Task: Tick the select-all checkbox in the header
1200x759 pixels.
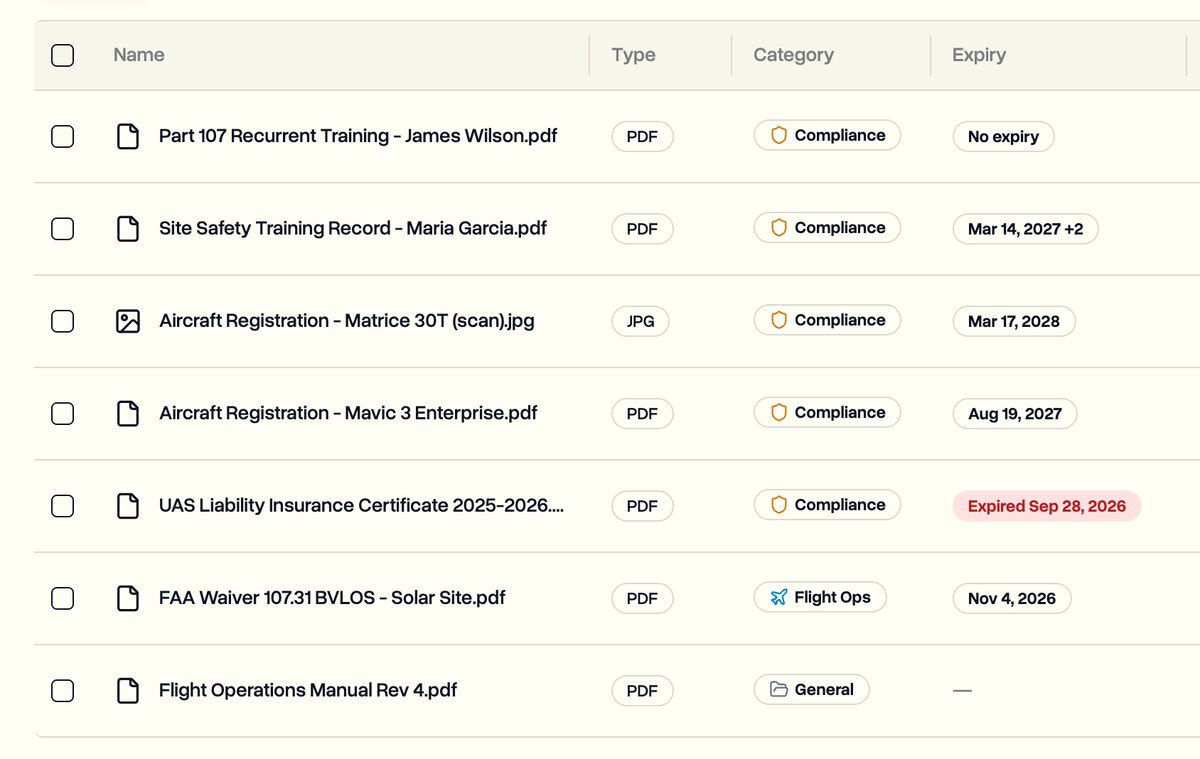Action: 62,55
